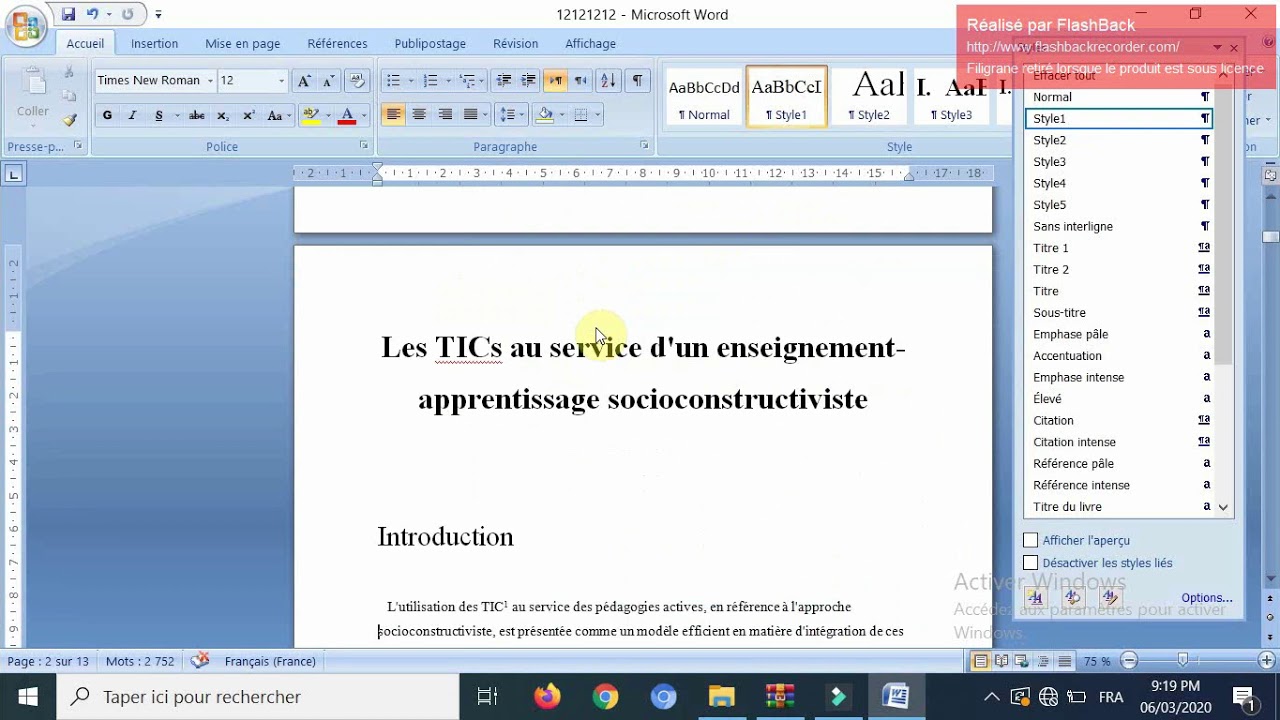Clear all text formatting with the eraser icon
The image size is (1280, 720).
coord(358,81)
